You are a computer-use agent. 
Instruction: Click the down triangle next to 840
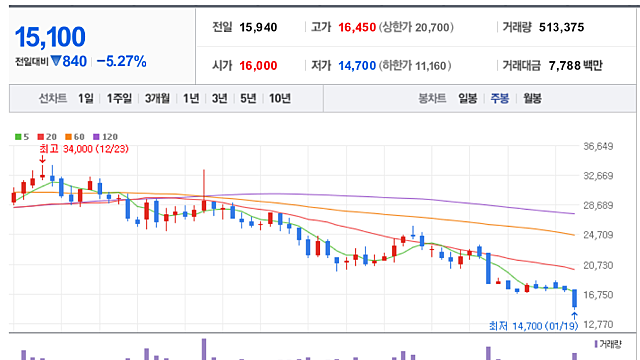(56, 61)
